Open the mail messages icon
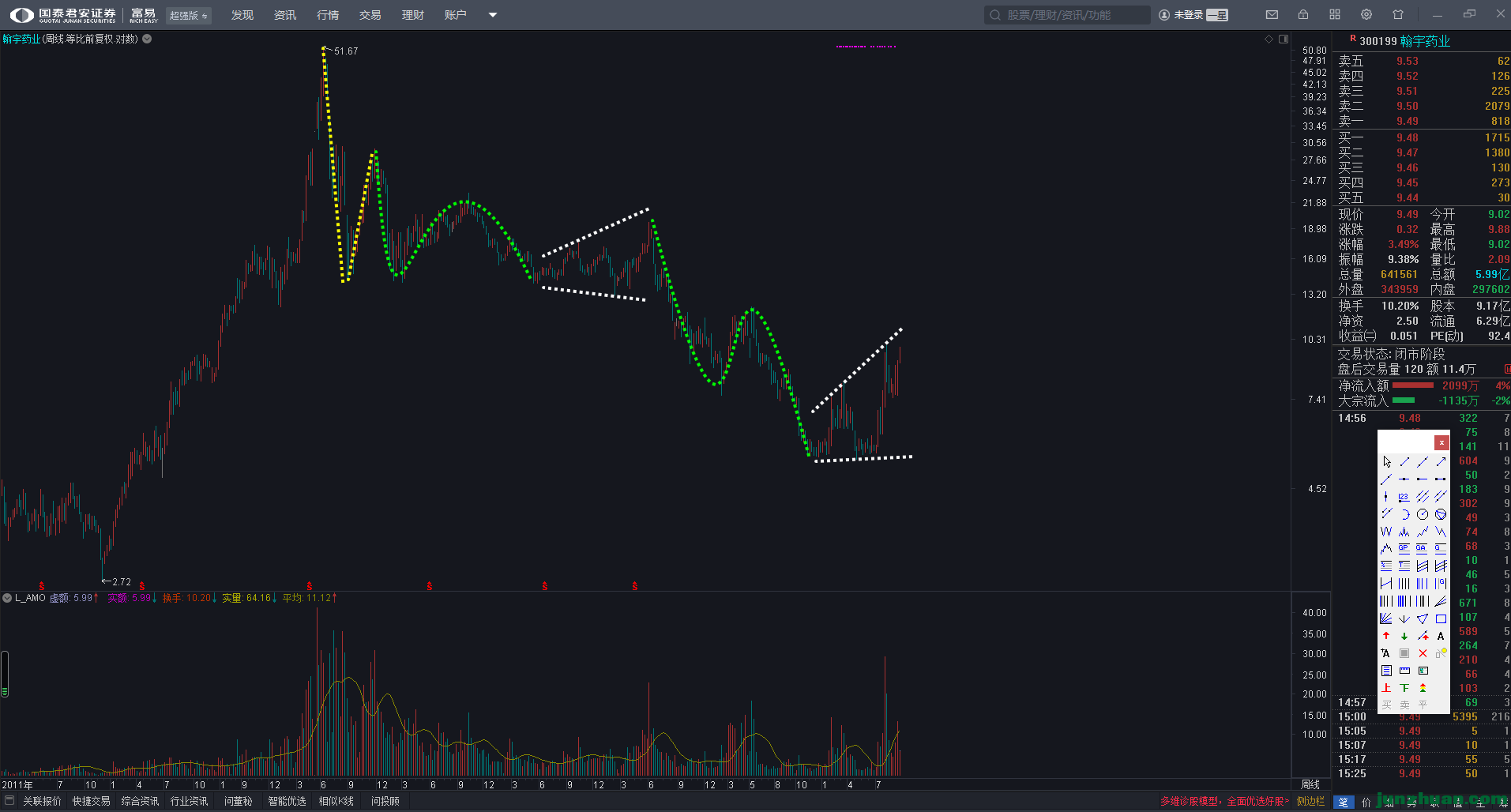This screenshot has width=1511, height=812. [1272, 15]
